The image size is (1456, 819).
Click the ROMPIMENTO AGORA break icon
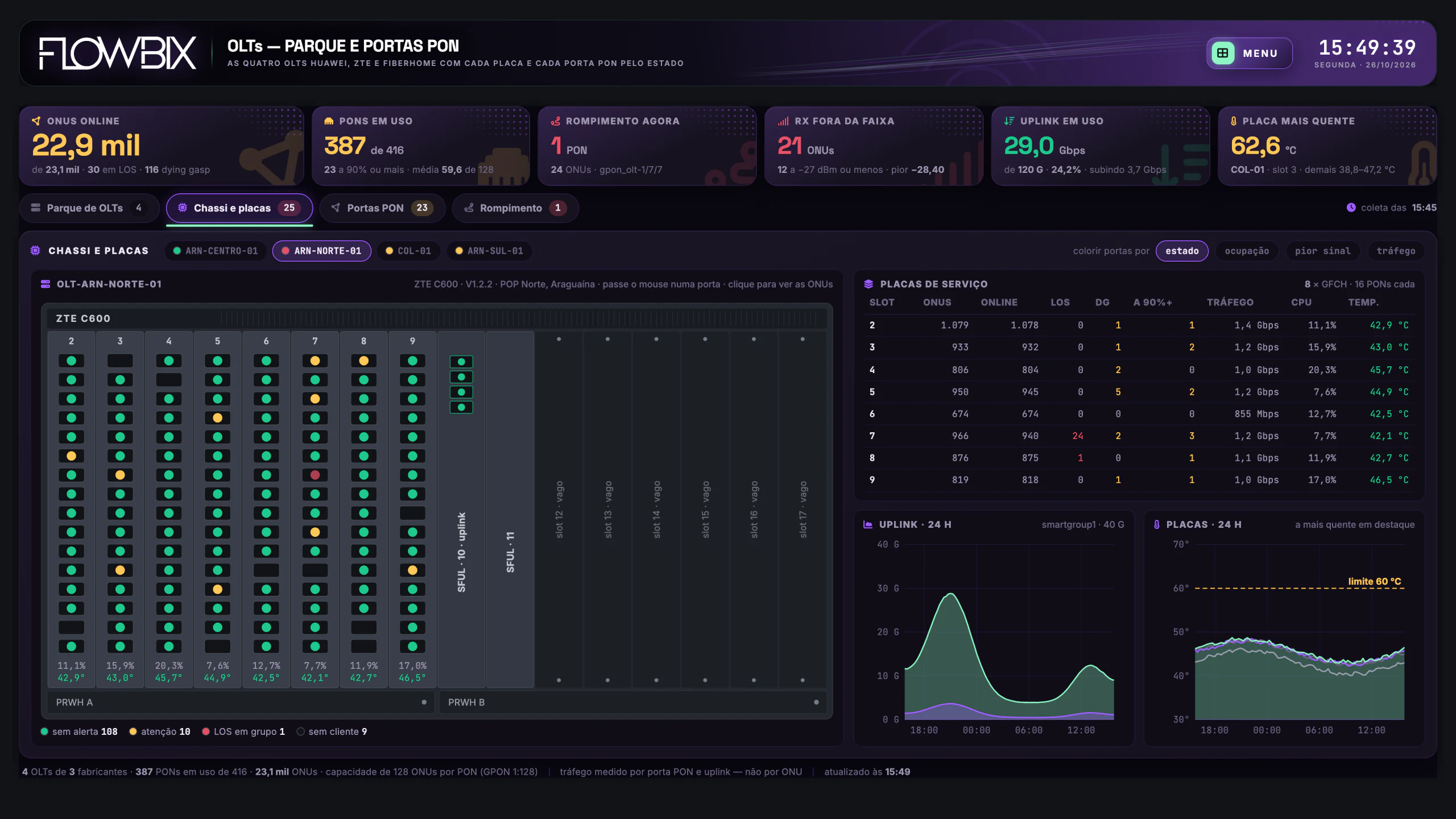point(556,121)
